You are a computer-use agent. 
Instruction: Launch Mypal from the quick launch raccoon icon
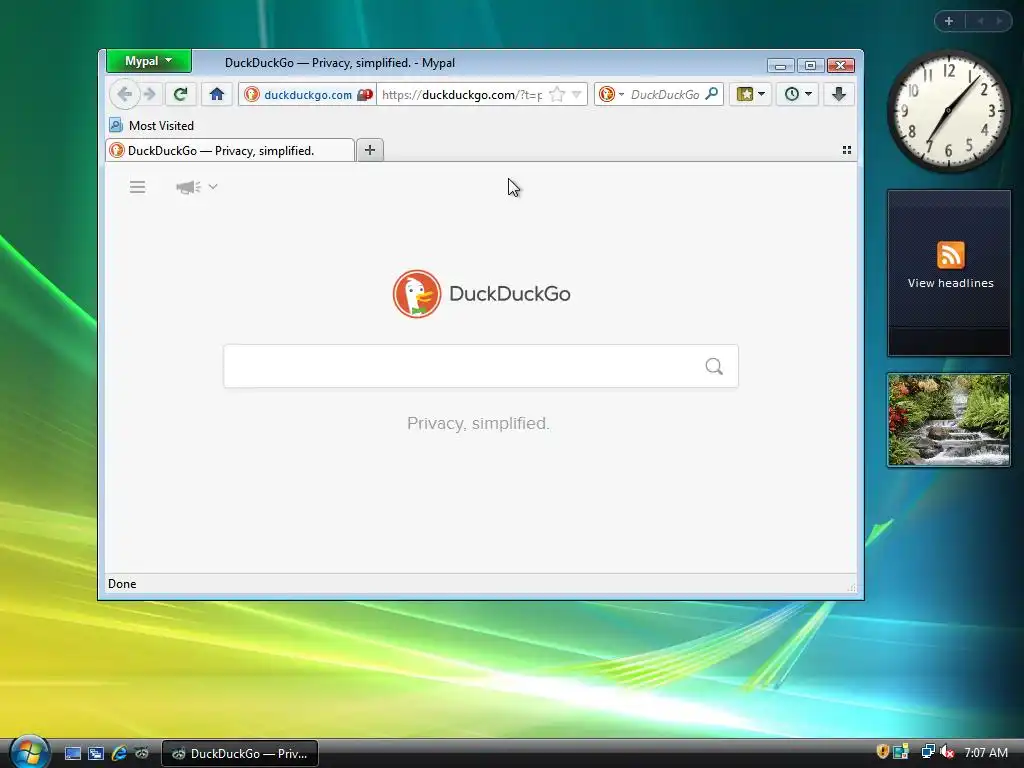pos(142,754)
